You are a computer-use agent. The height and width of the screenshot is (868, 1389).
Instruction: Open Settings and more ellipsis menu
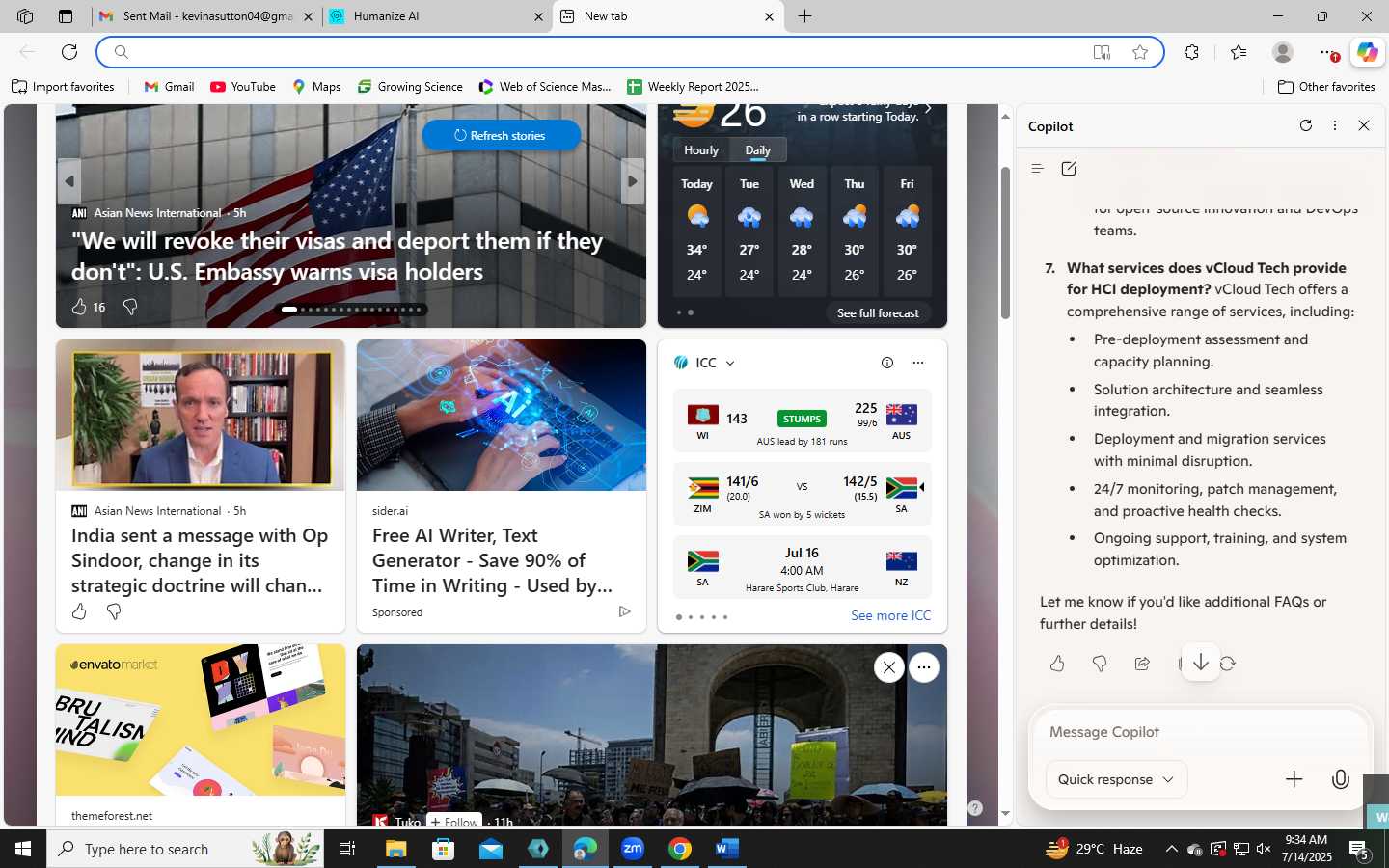point(1328,52)
